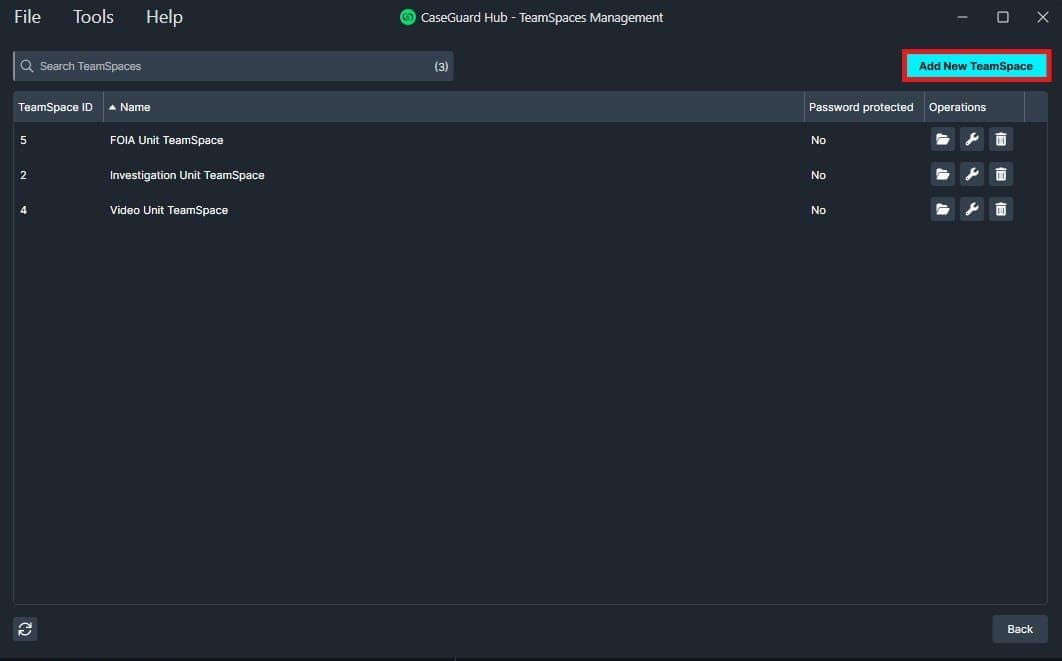This screenshot has height=661, width=1062.
Task: Click the Back button
Action: click(1019, 629)
